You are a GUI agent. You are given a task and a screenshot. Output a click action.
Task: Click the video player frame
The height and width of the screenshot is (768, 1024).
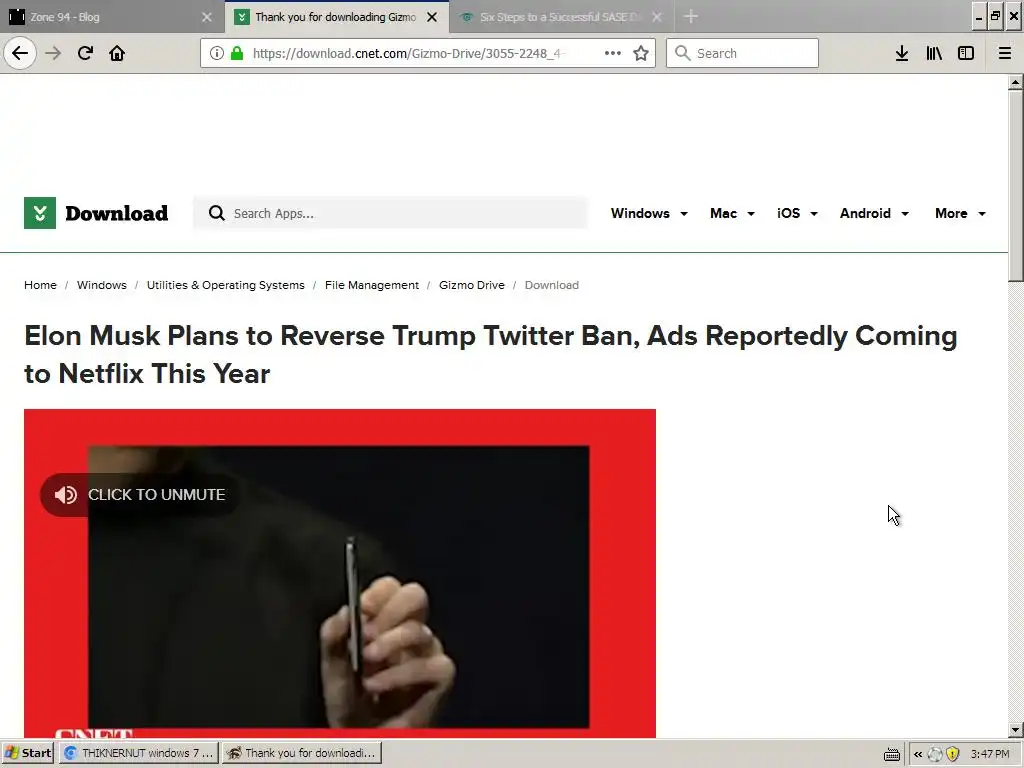click(x=340, y=573)
